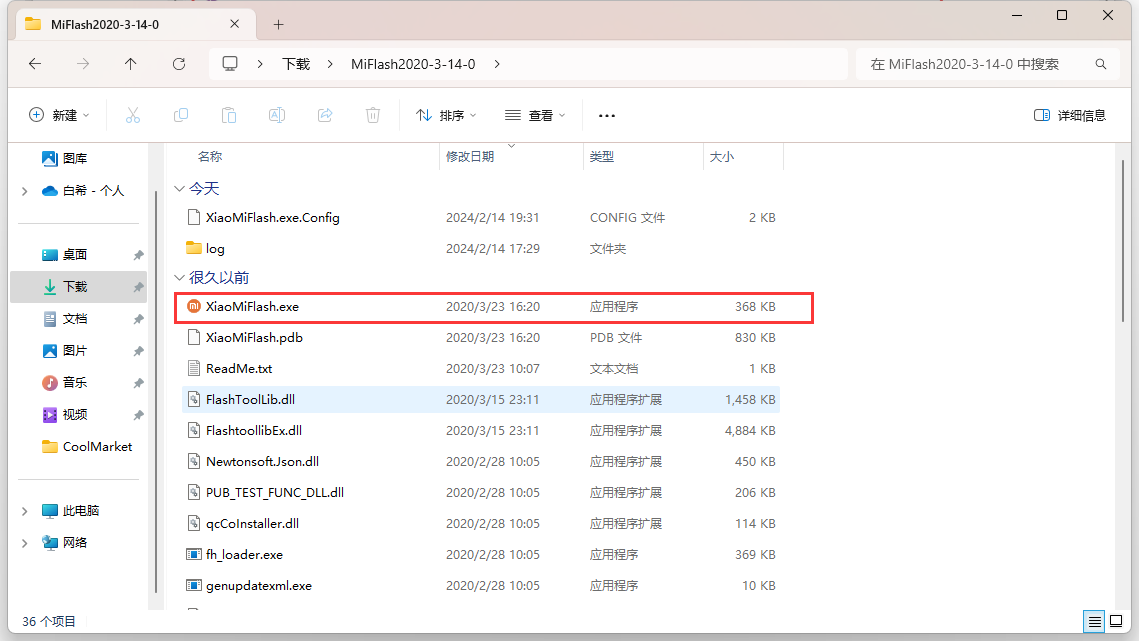The width and height of the screenshot is (1139, 641).
Task: Refresh the current folder view
Action: (179, 64)
